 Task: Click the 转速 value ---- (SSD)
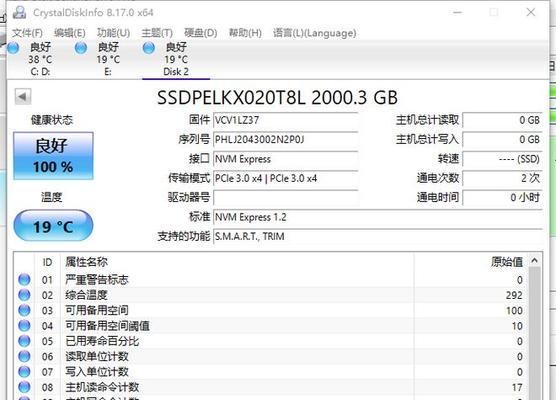(x=502, y=159)
